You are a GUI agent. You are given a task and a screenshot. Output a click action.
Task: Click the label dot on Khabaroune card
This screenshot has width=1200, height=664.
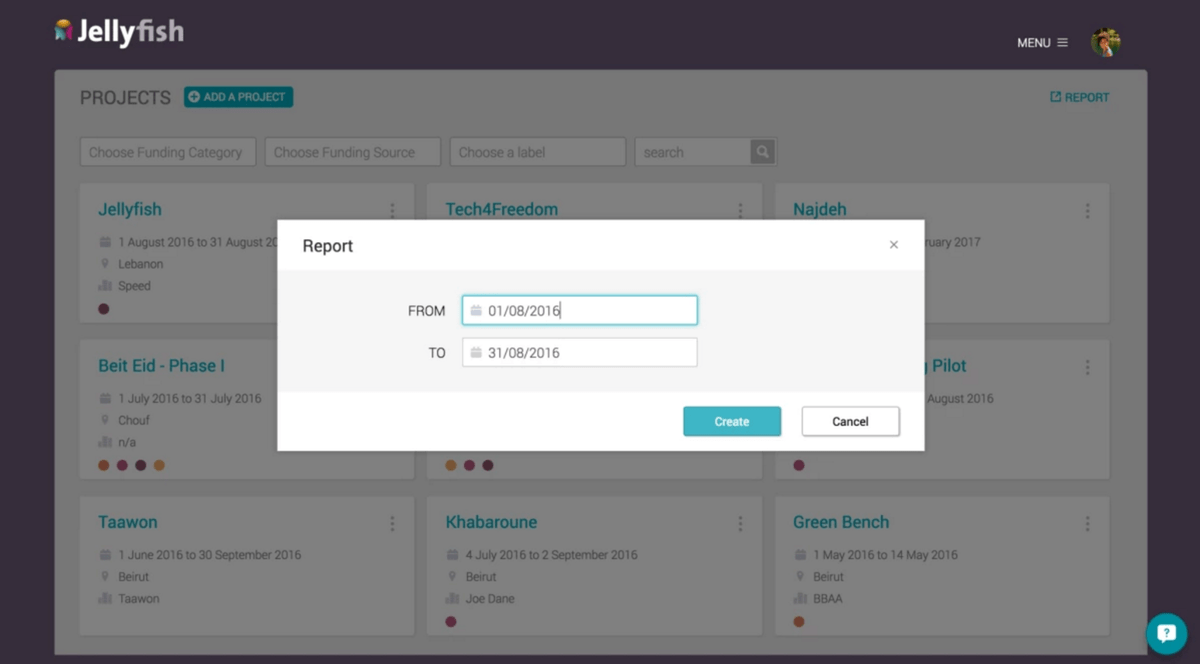click(x=451, y=622)
